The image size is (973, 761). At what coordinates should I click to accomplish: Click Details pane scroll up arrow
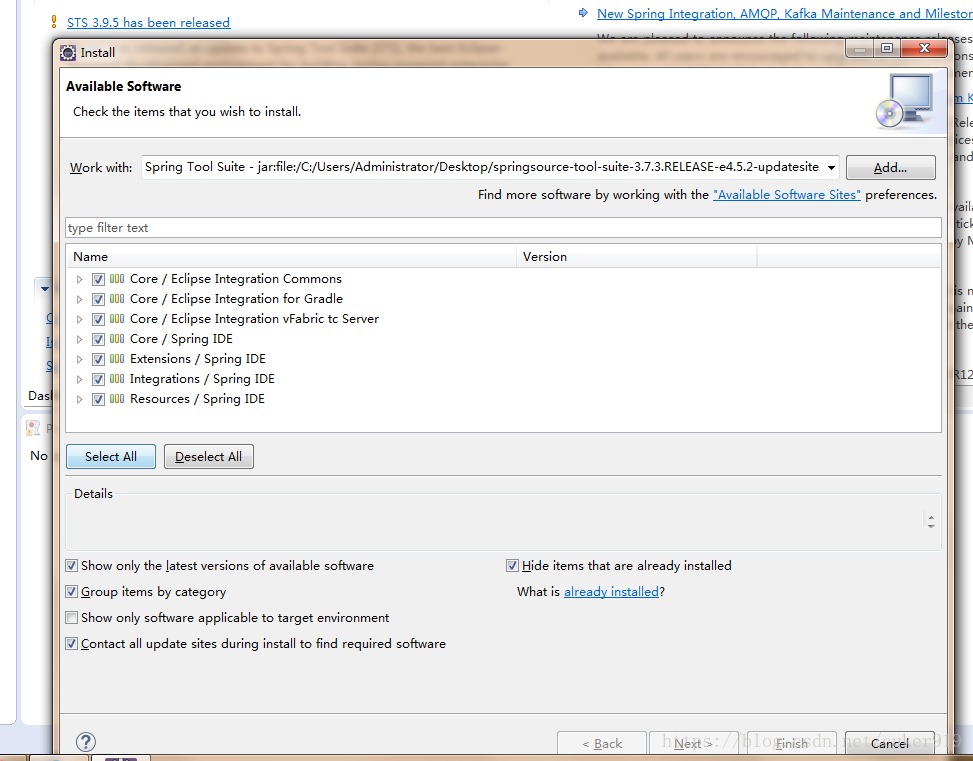click(x=931, y=516)
